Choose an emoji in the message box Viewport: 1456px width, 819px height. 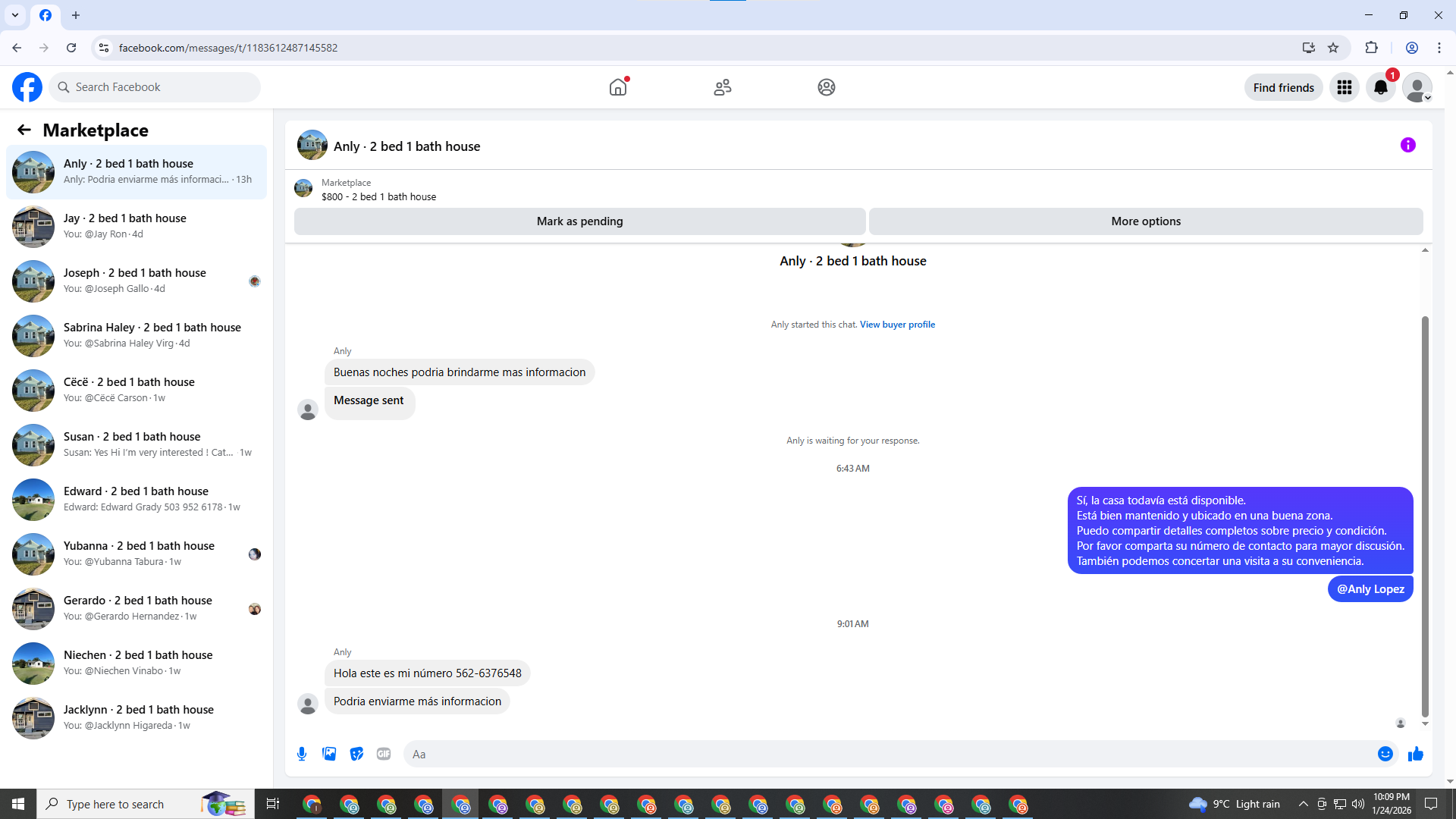pos(1385,754)
